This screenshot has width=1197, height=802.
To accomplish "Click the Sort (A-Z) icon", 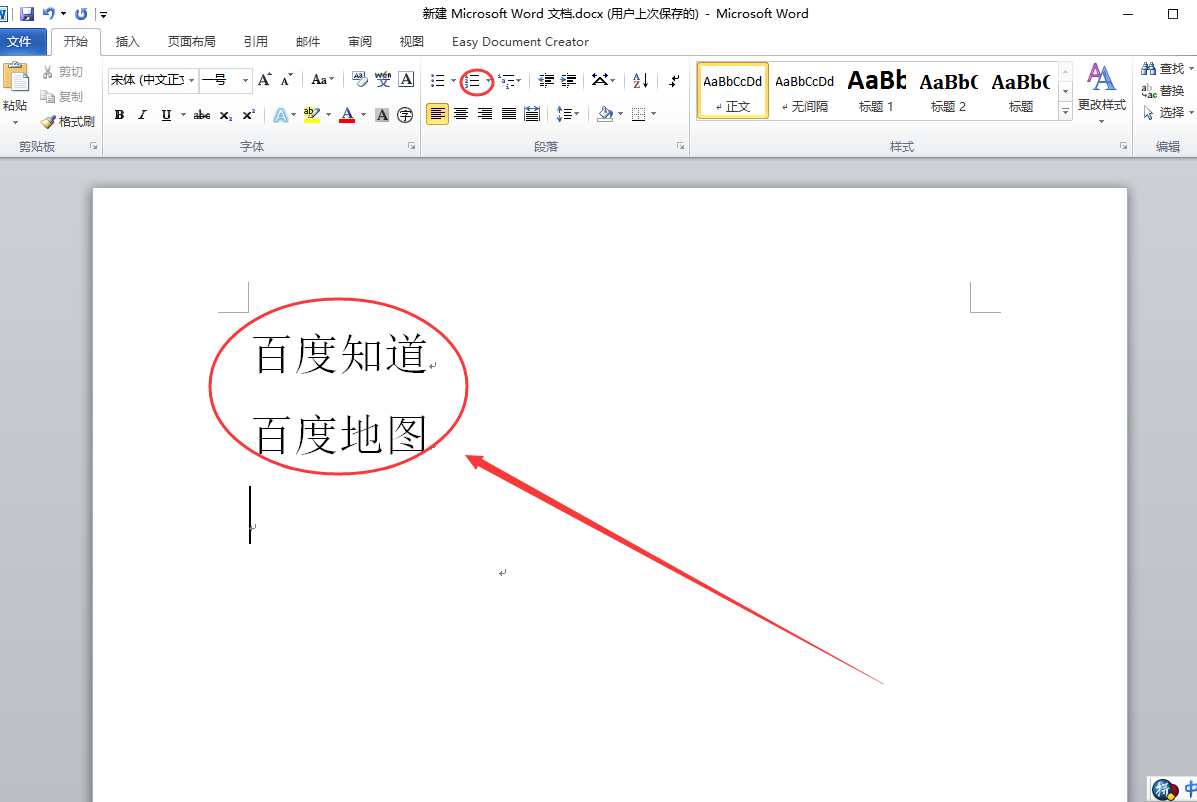I will tap(640, 80).
